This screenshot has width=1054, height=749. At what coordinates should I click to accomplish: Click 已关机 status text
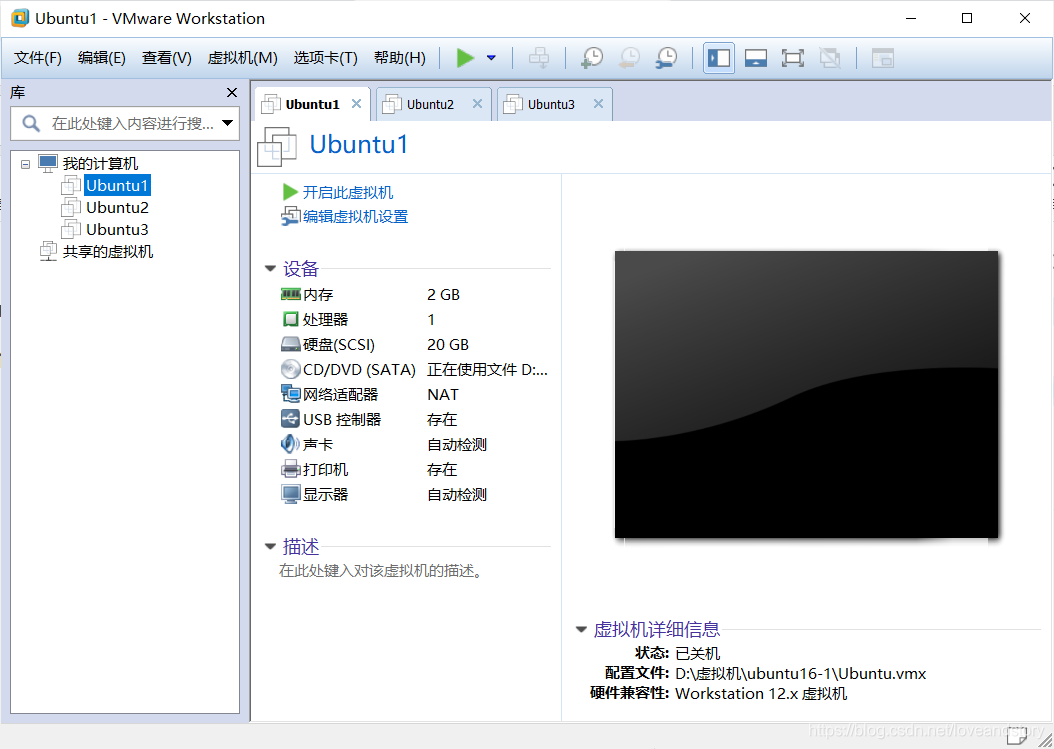698,653
